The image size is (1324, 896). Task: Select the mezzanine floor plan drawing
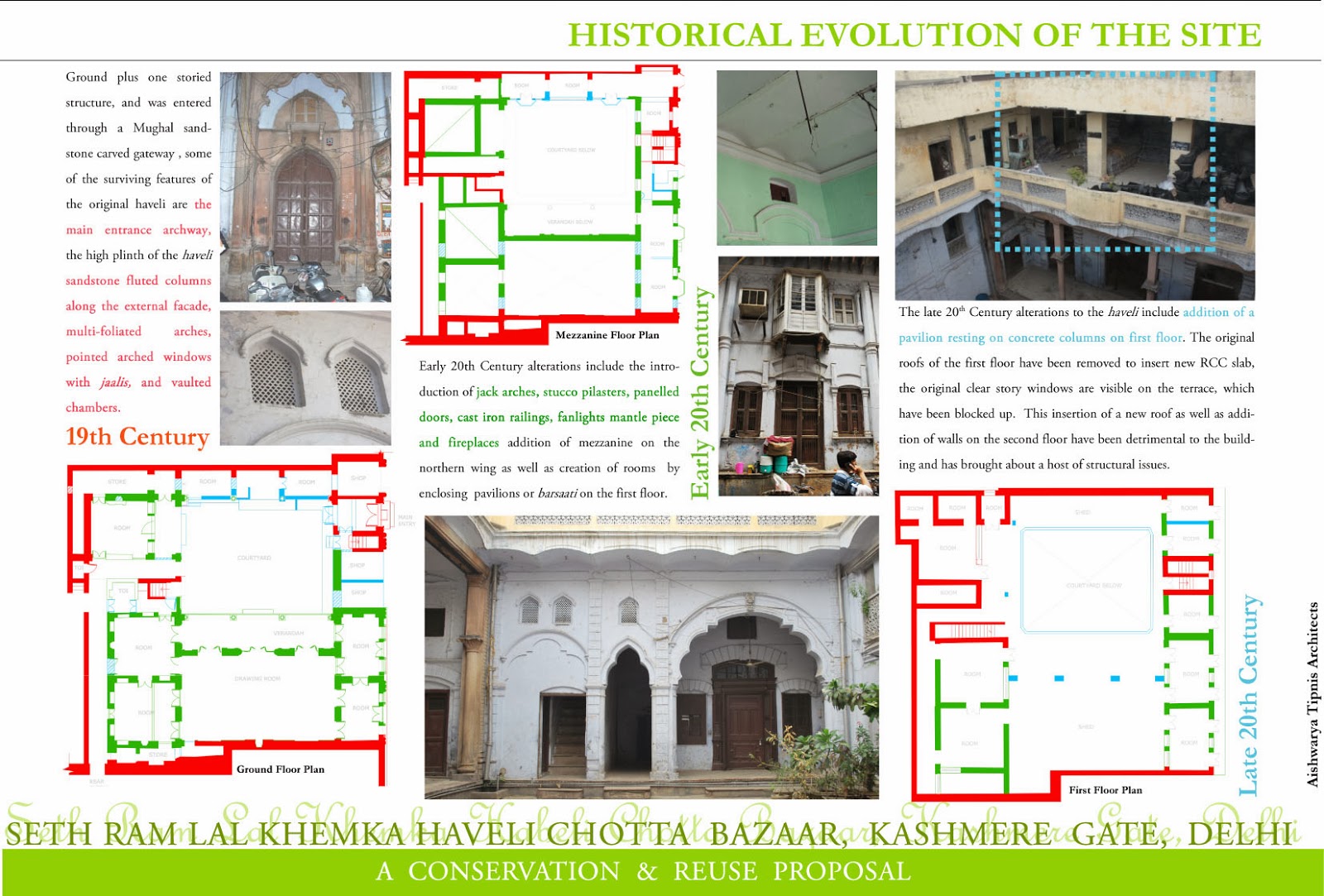click(x=543, y=204)
